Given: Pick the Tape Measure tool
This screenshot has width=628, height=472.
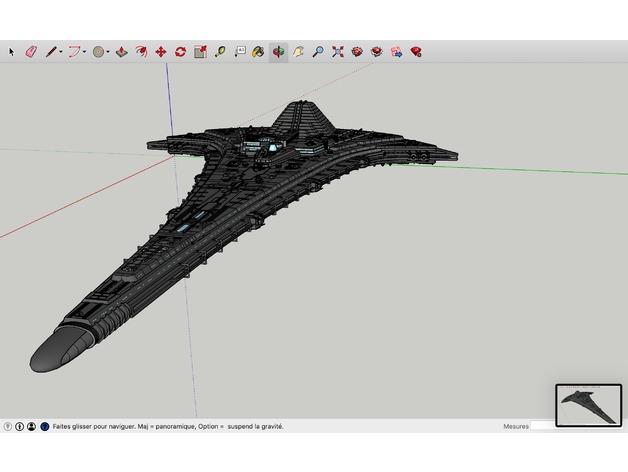Looking at the screenshot, I should pos(220,52).
